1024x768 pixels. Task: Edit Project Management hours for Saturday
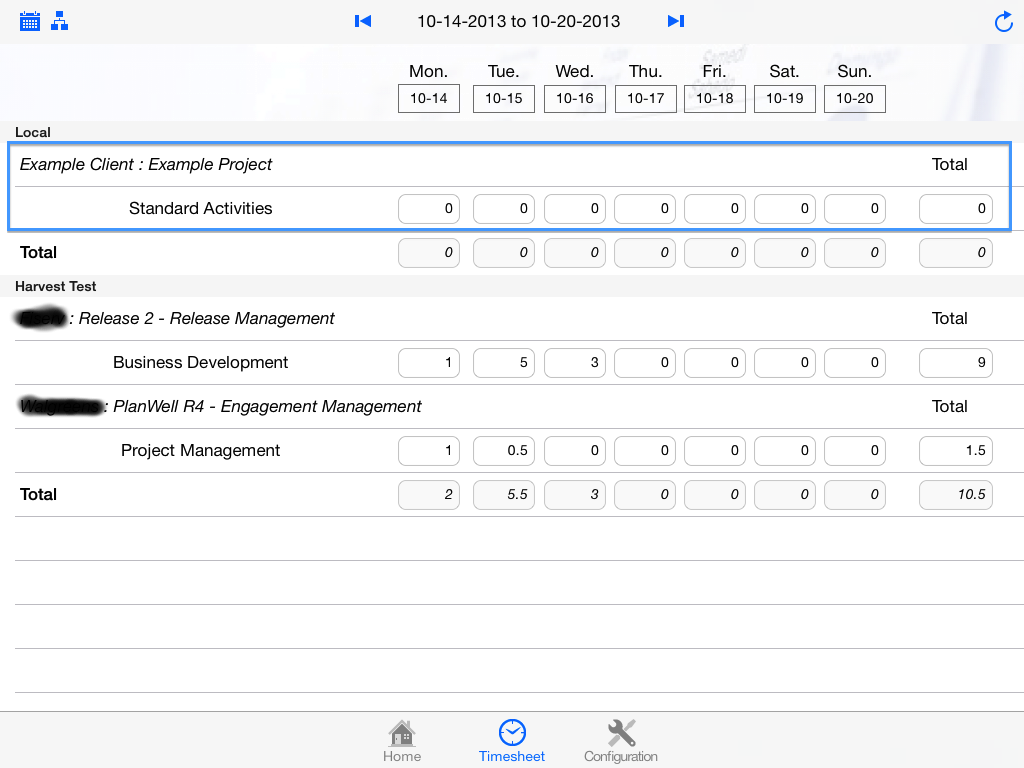(785, 451)
